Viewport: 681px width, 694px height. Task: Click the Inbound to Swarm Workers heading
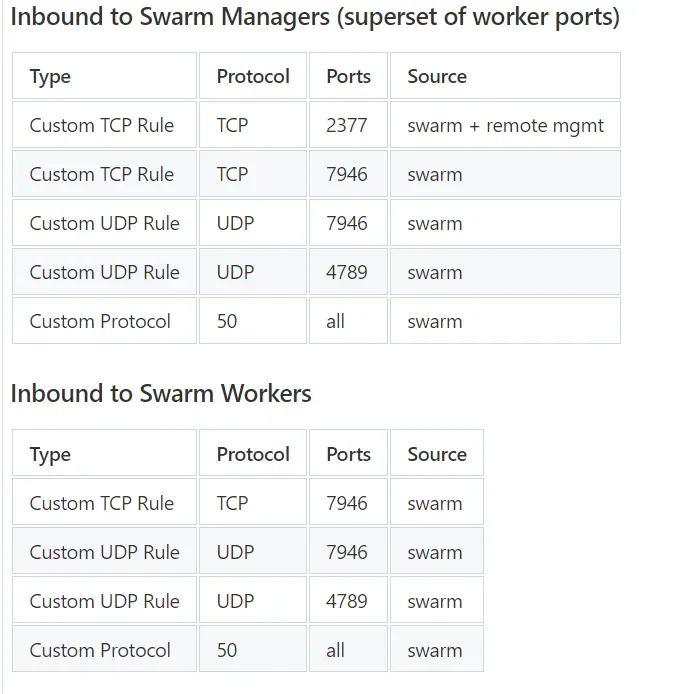click(161, 393)
